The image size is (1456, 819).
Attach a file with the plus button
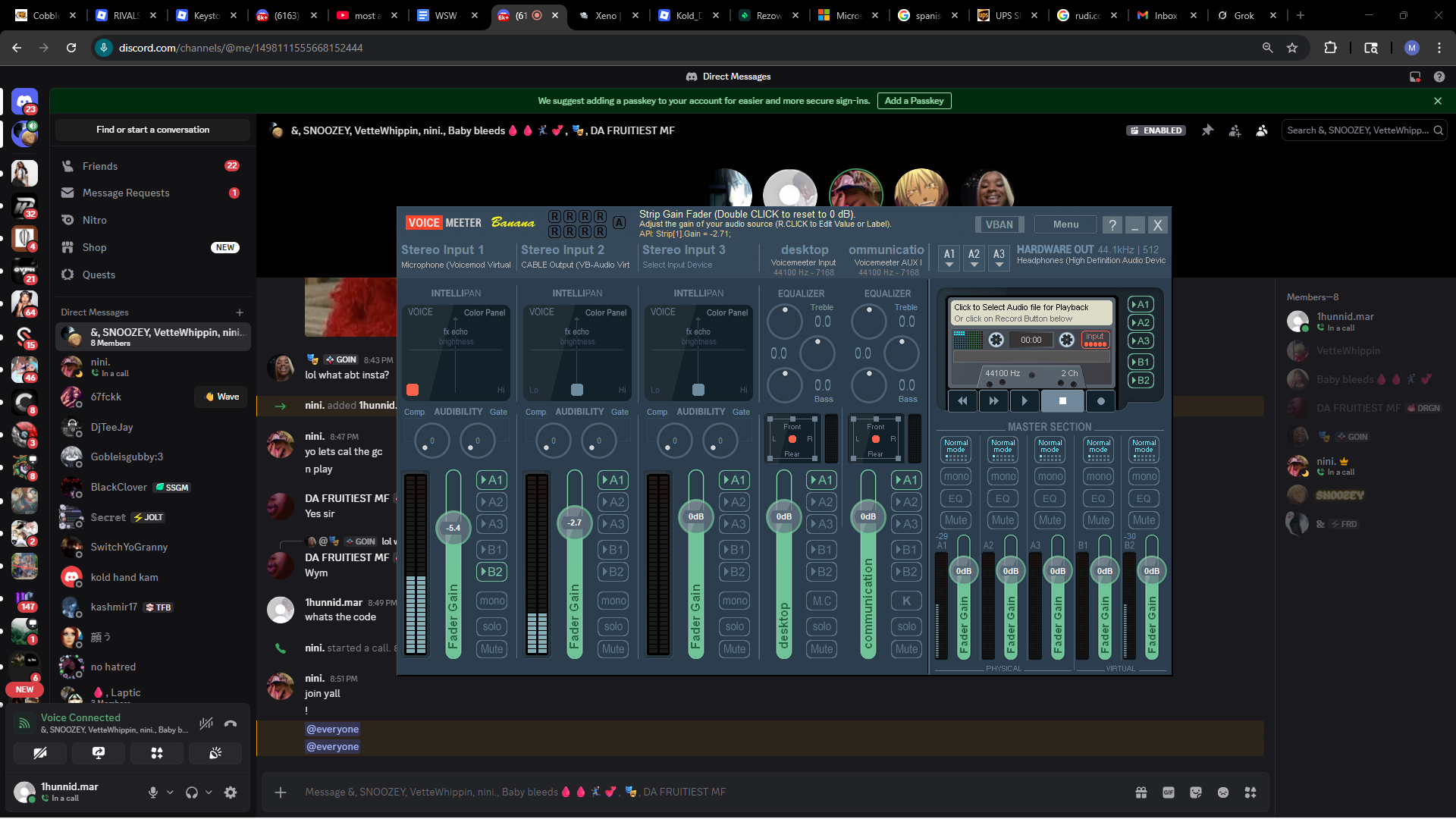tap(281, 792)
